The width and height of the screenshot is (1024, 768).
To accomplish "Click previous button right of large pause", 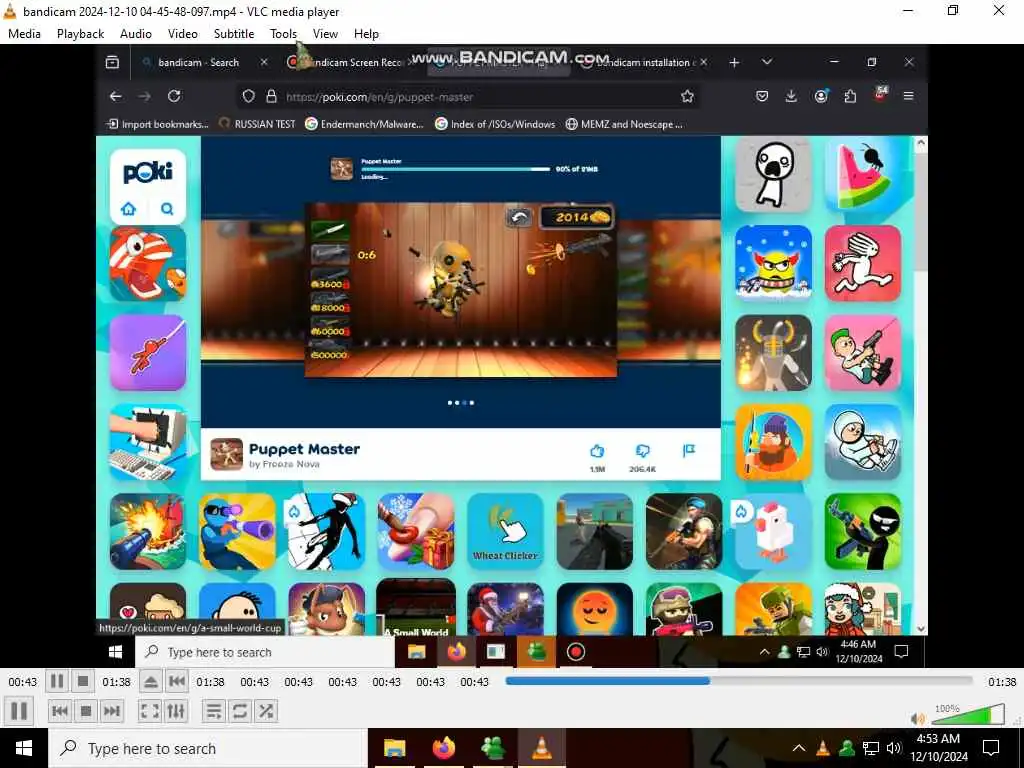I will click(59, 711).
